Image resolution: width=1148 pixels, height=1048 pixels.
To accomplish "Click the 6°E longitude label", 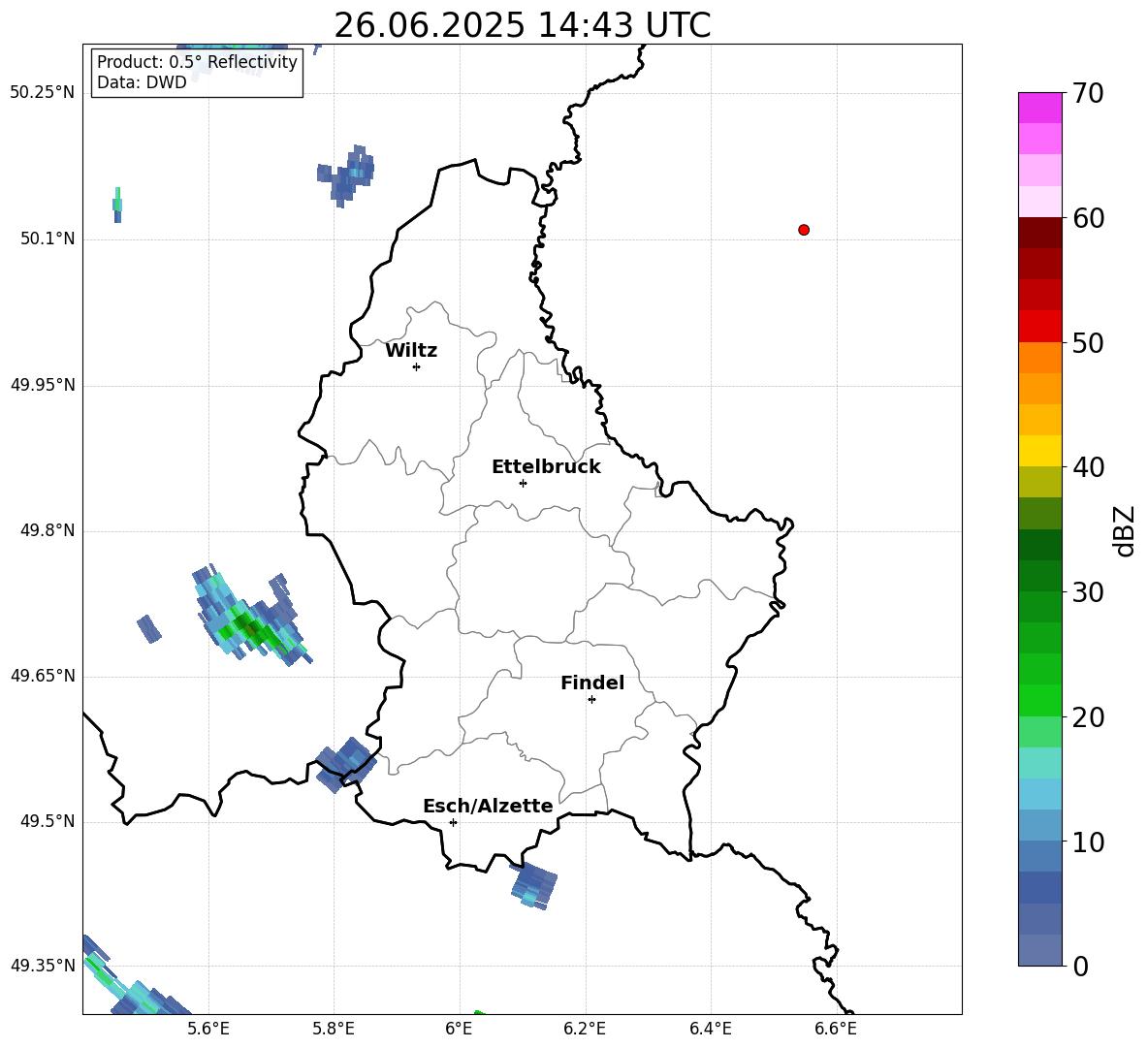I will [459, 1029].
